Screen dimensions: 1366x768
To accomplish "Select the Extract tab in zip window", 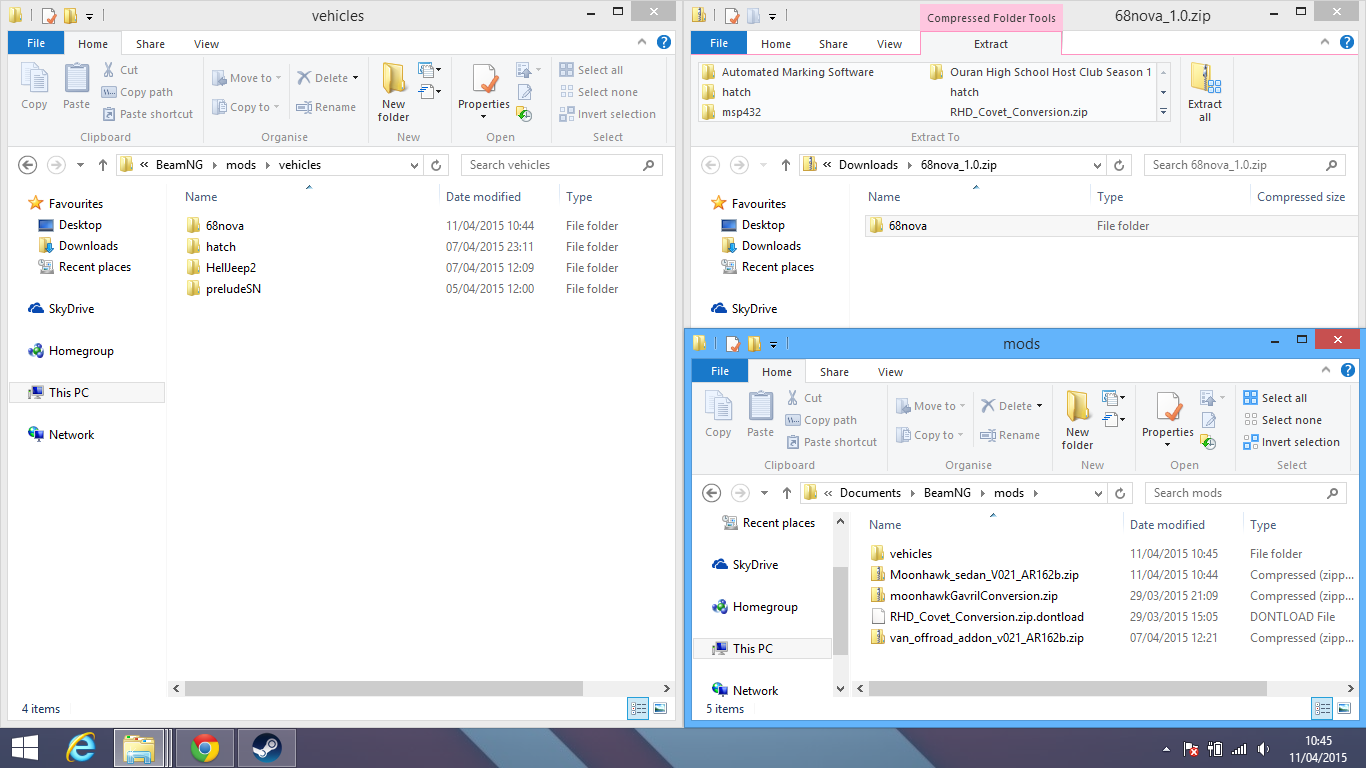I will pyautogui.click(x=991, y=44).
